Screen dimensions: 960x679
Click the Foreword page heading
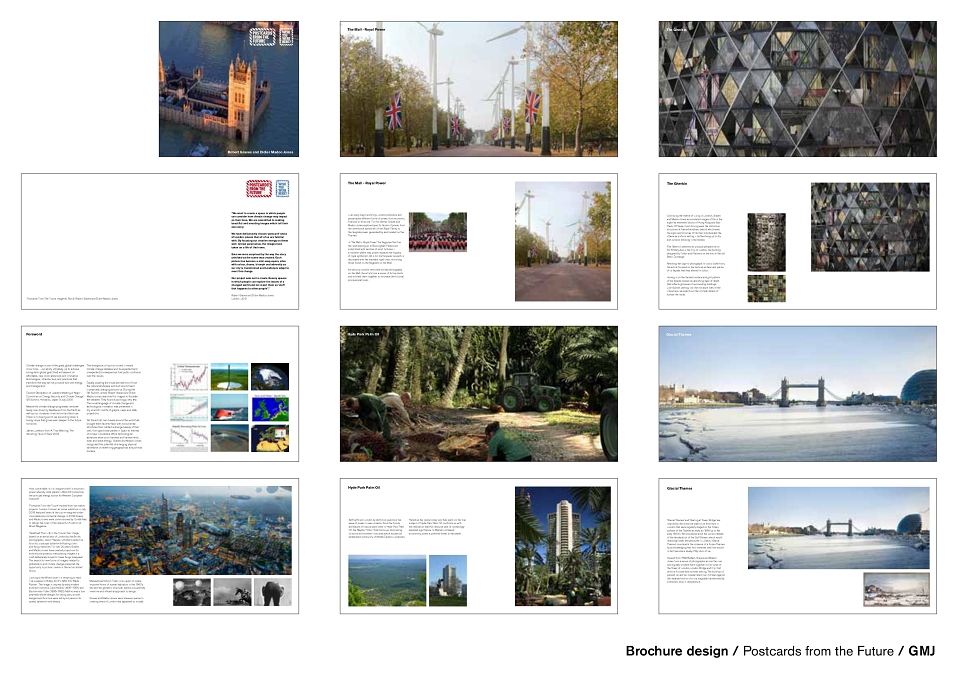click(x=34, y=334)
